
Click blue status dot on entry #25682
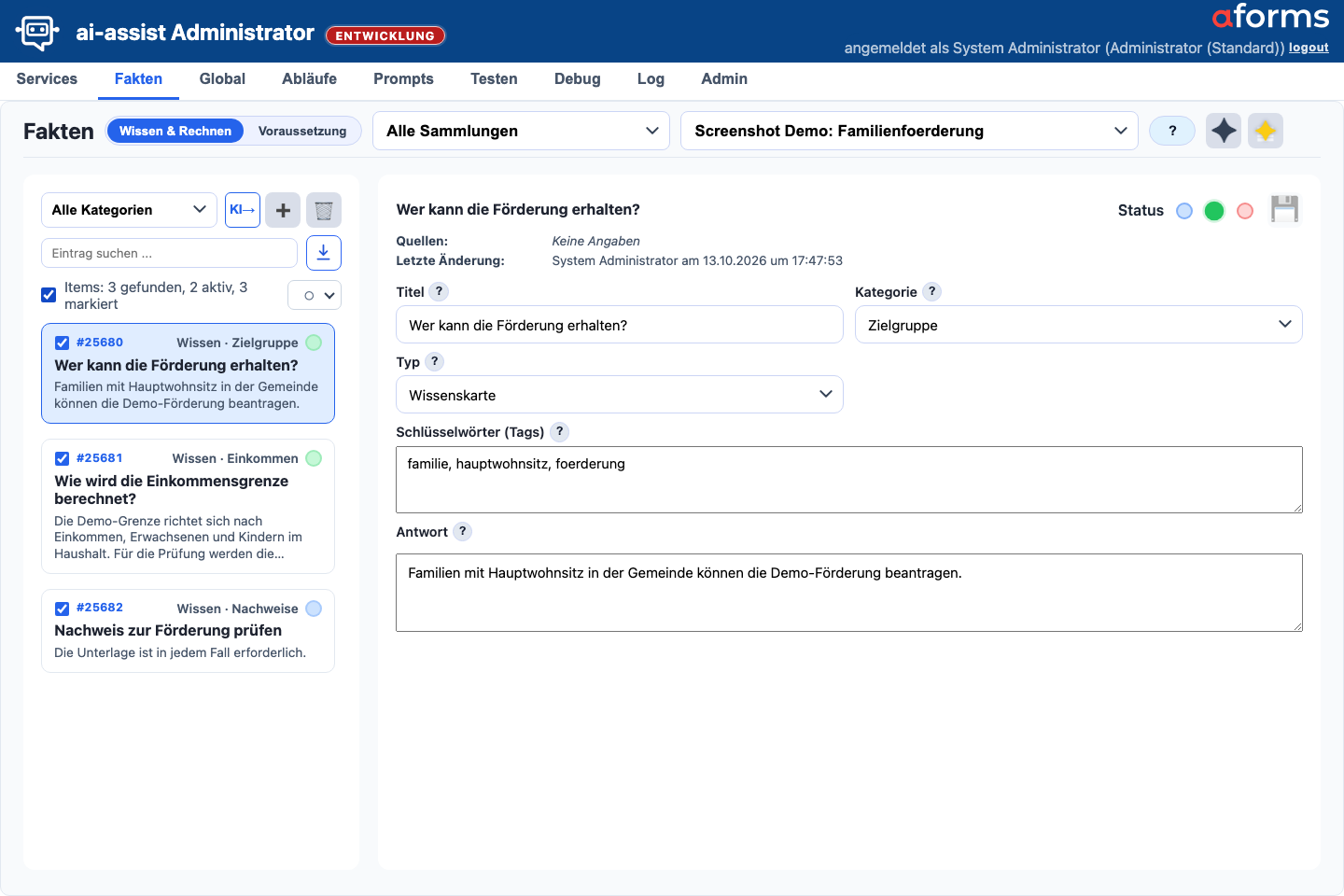314,609
